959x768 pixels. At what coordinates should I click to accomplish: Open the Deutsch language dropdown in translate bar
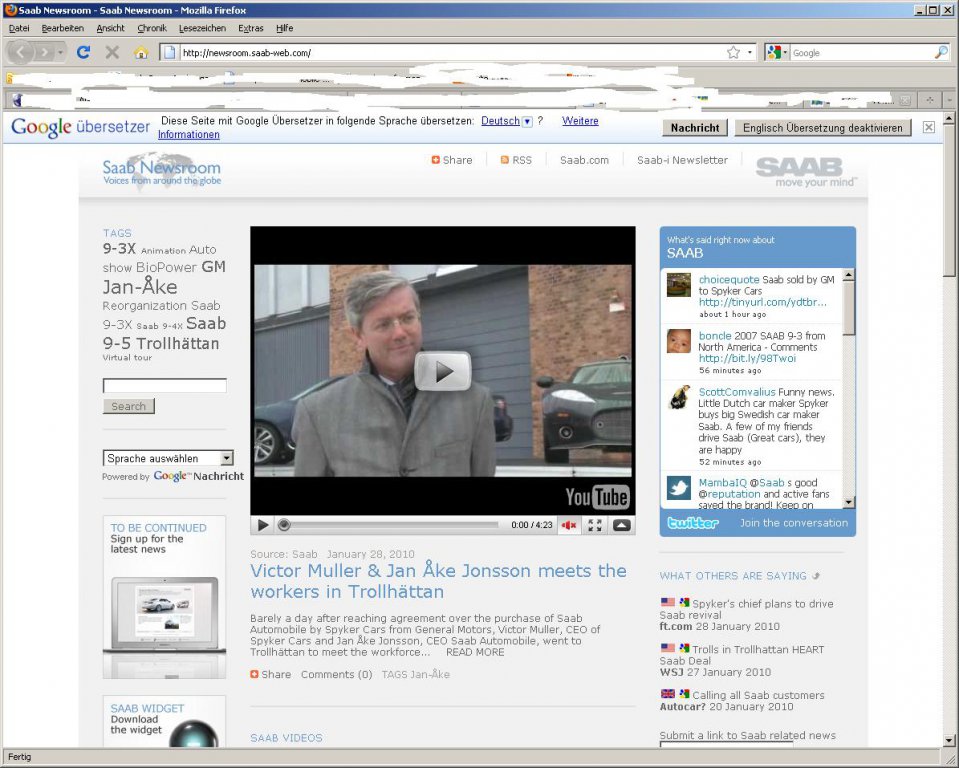(527, 121)
